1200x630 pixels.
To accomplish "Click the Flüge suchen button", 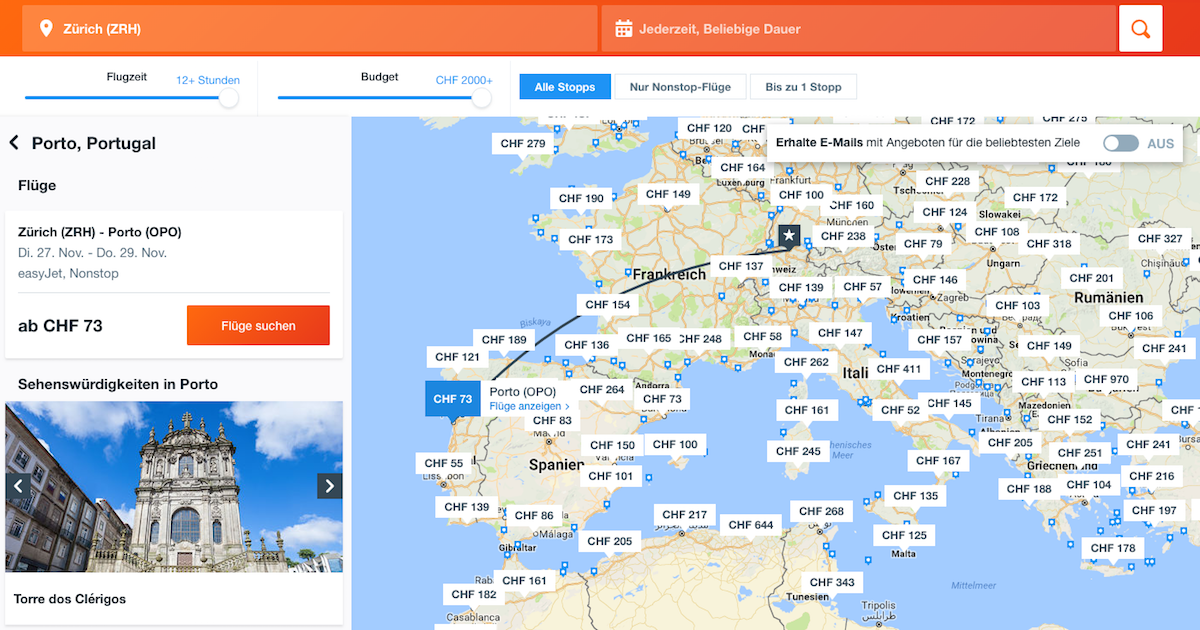I will pos(258,326).
